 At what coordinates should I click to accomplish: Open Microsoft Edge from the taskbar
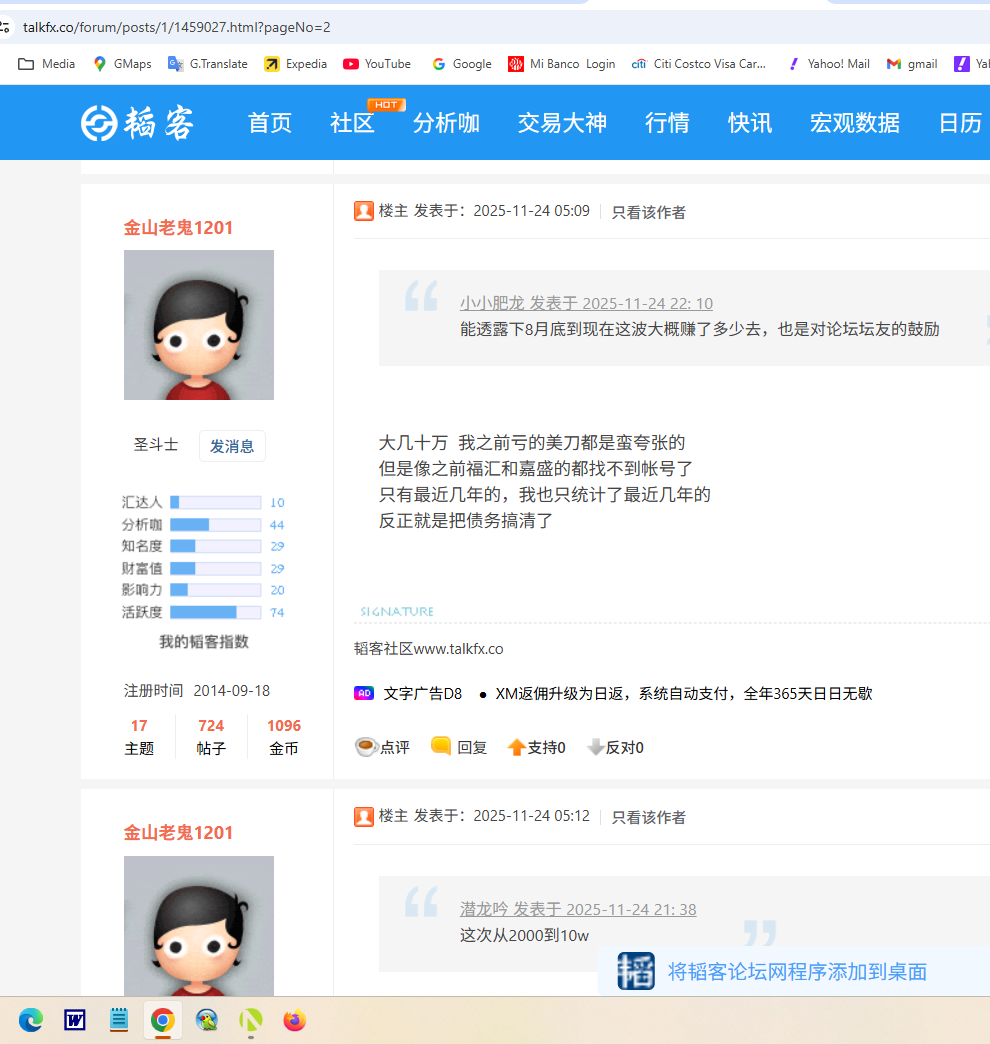[x=31, y=1020]
